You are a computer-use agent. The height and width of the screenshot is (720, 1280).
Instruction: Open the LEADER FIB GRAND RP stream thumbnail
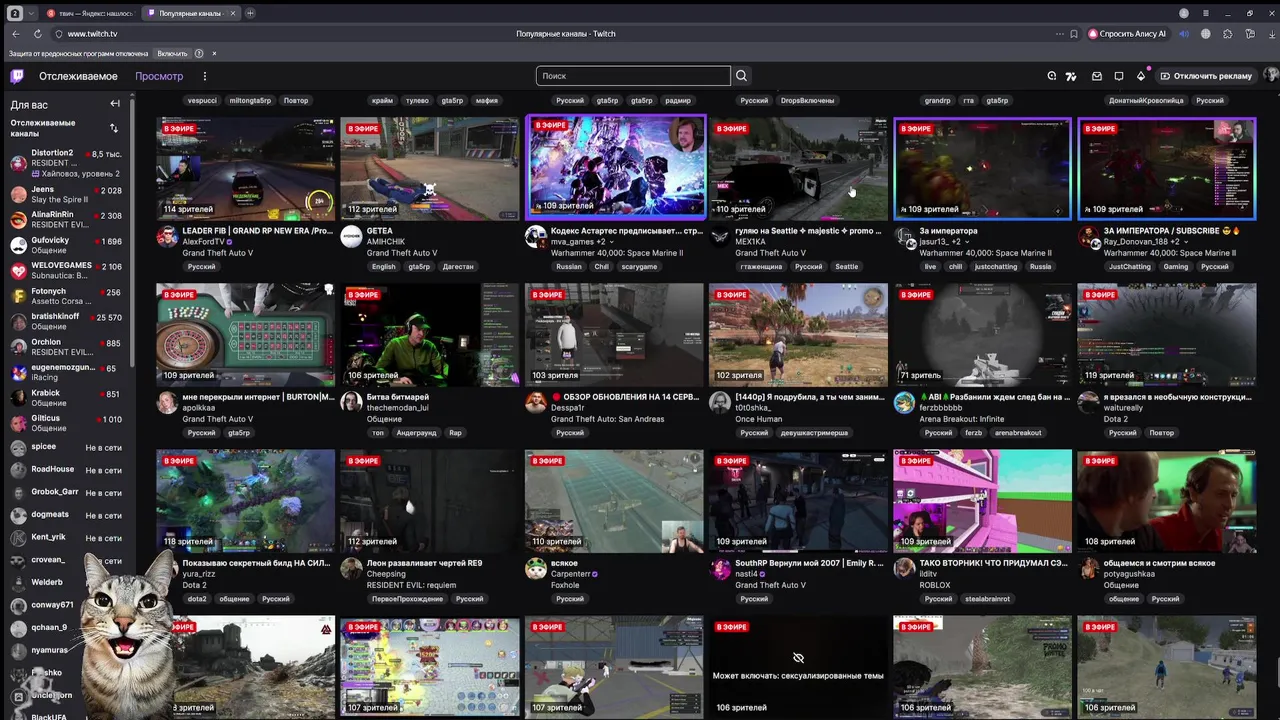245,168
